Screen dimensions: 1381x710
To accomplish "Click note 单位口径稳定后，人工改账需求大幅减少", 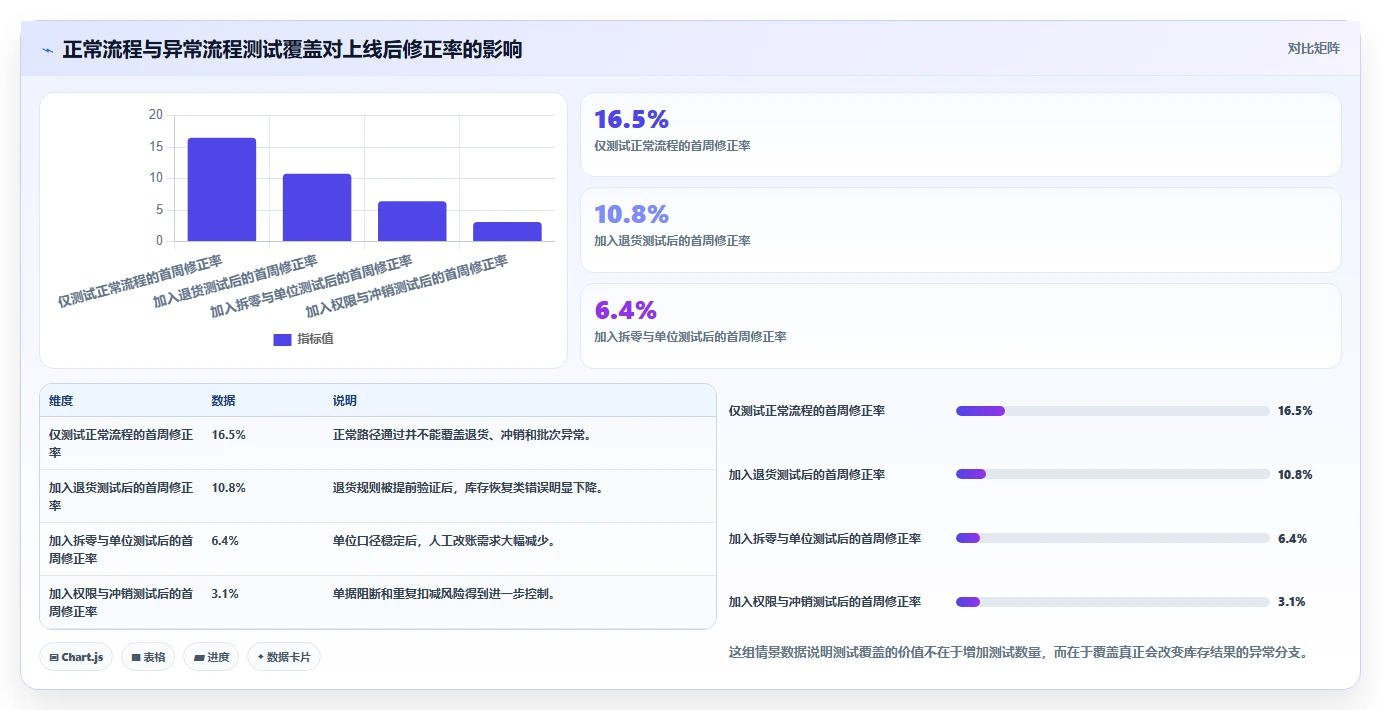I will (445, 541).
